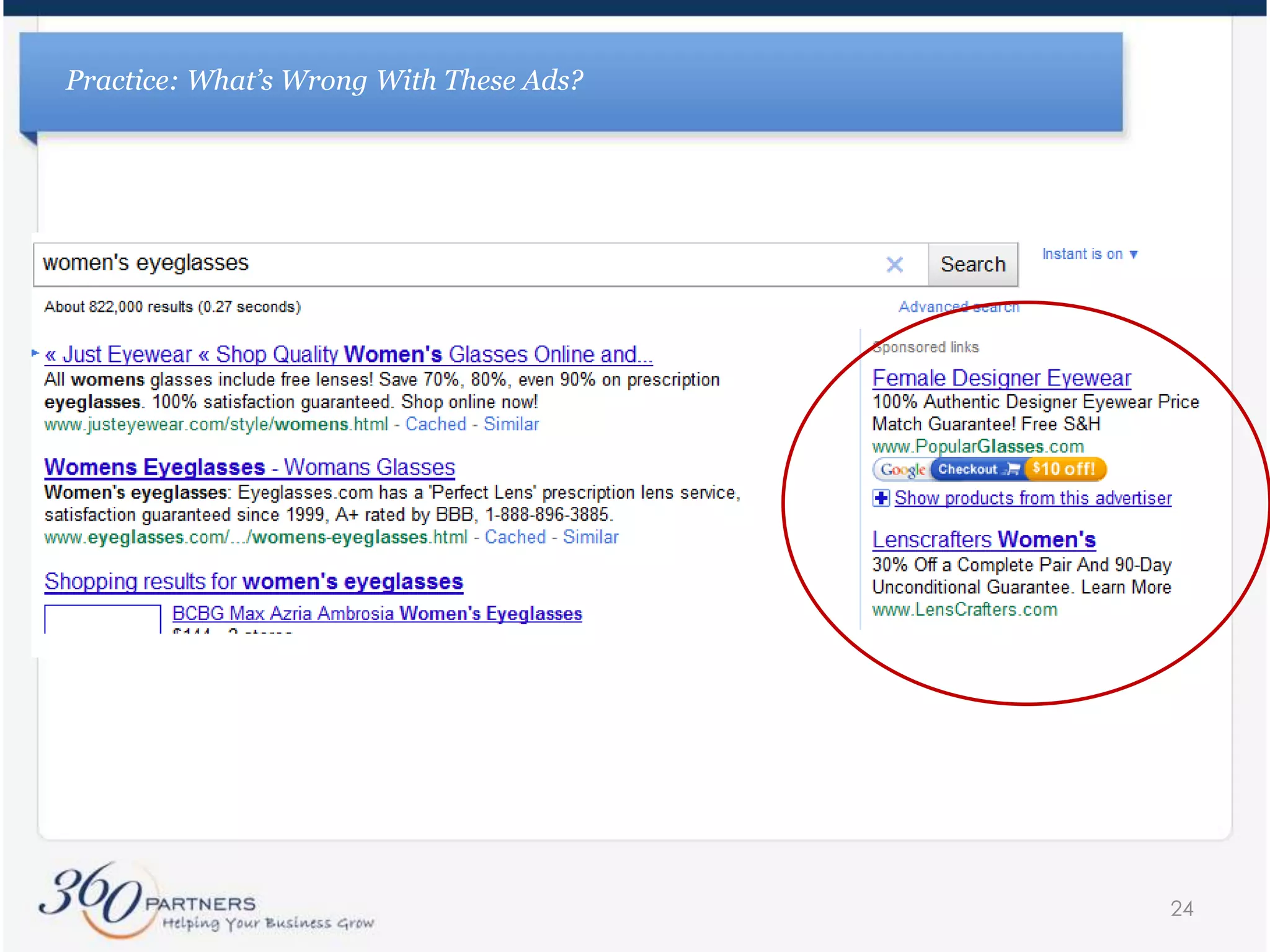Screen dimensions: 1270x952
Task: Click the www.PopularGlasses.com URL text
Action: [x=978, y=447]
